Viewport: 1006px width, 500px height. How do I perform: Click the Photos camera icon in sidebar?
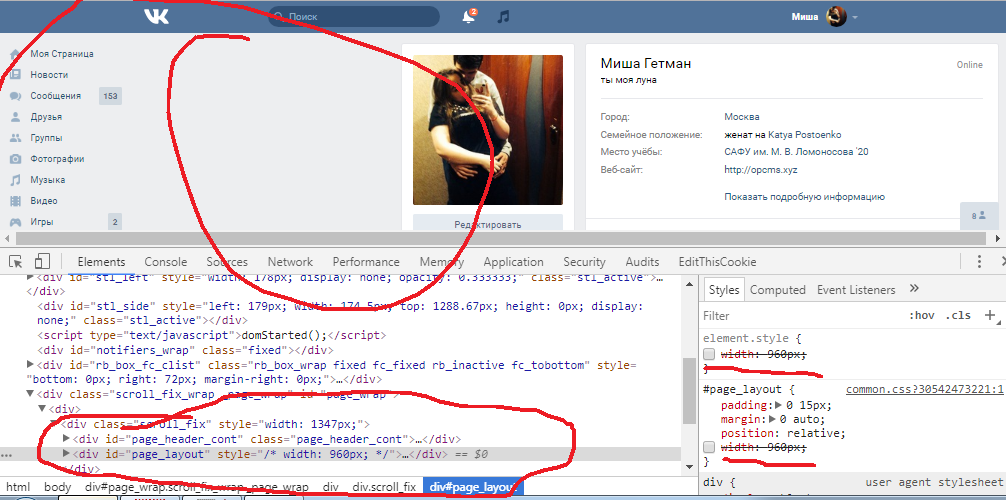coord(15,159)
